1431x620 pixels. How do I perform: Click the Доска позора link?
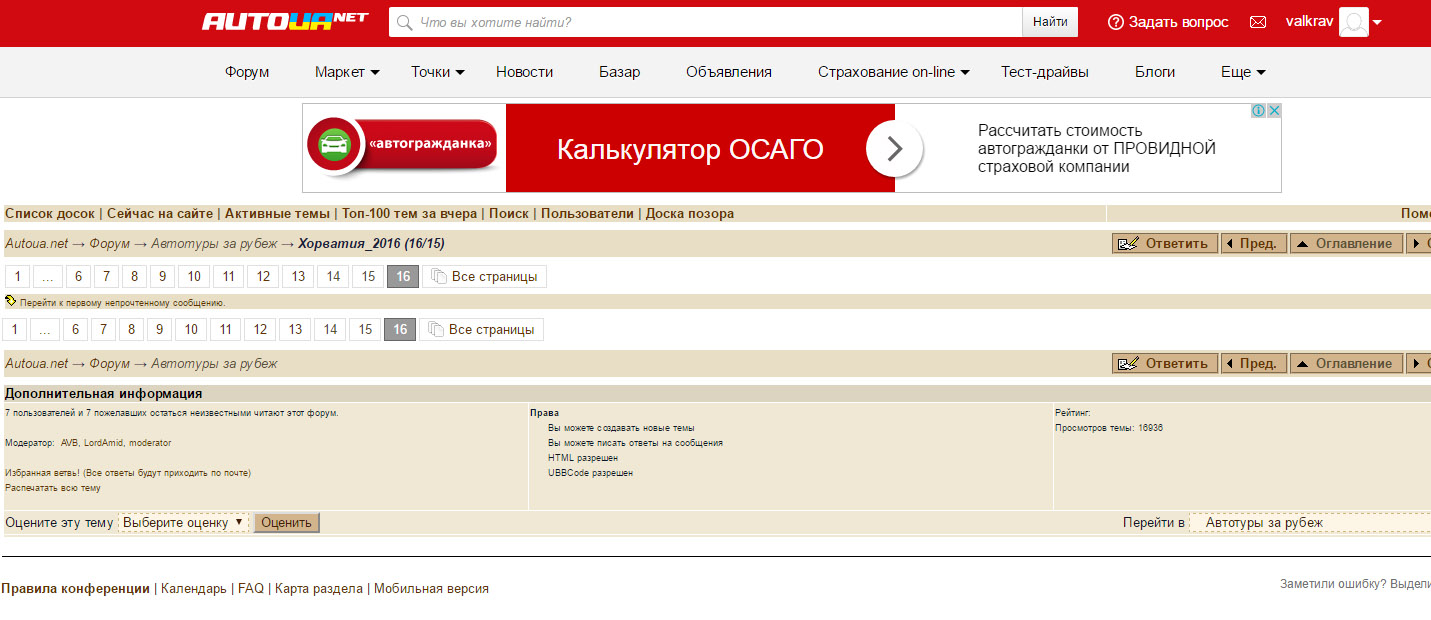click(x=689, y=214)
